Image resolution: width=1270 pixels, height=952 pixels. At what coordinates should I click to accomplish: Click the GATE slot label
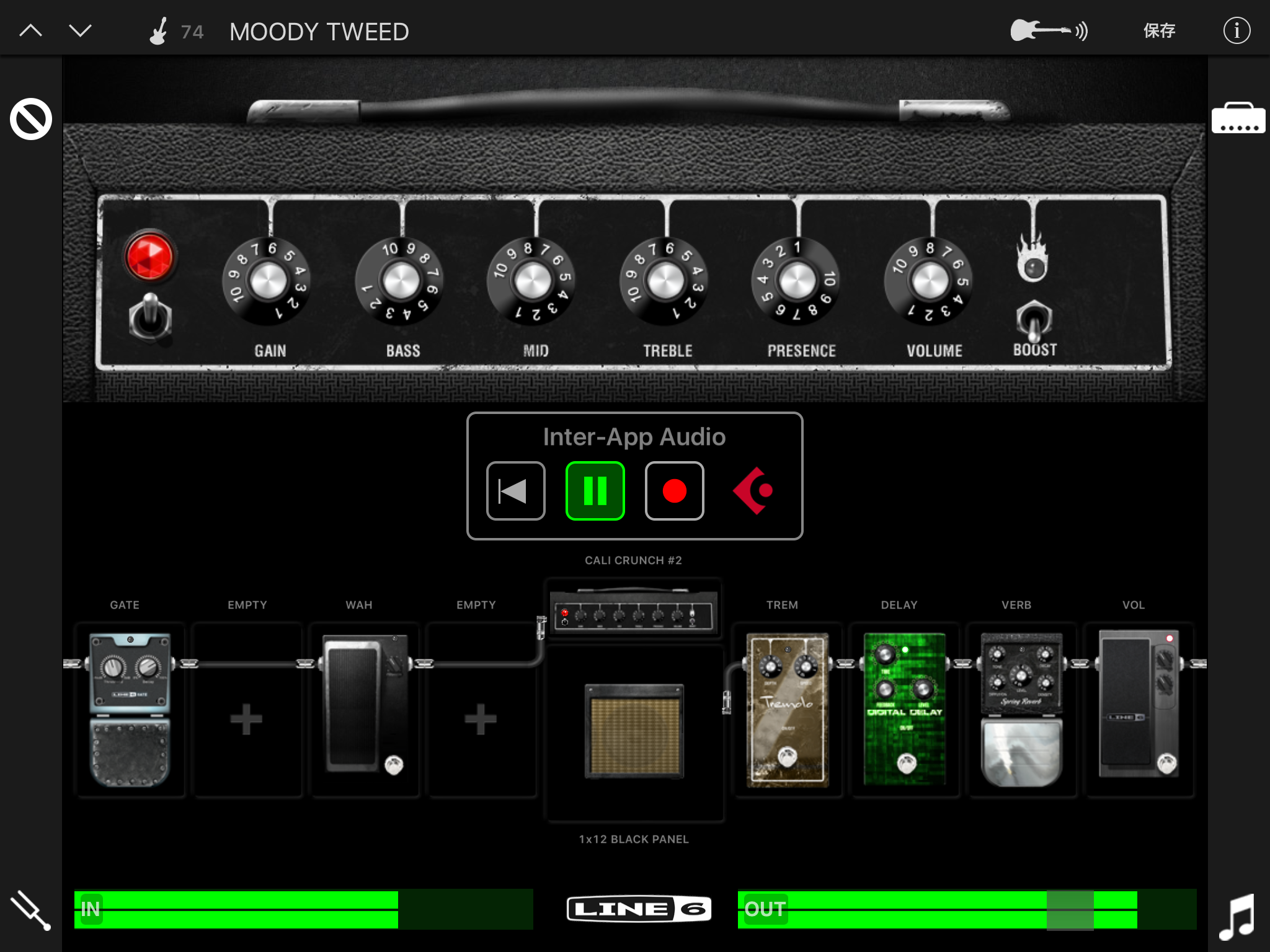coord(125,605)
